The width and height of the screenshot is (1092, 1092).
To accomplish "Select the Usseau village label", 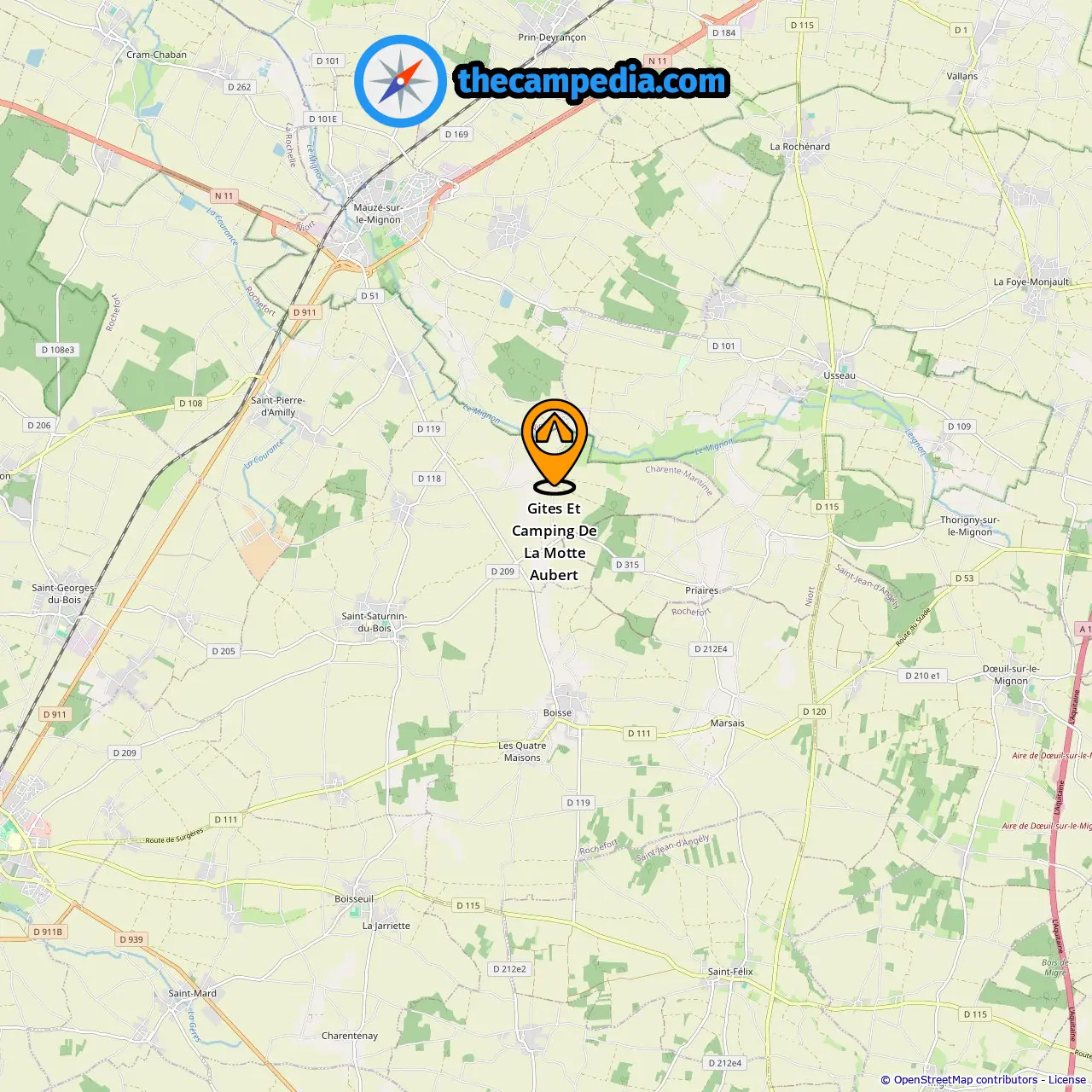I will (839, 375).
